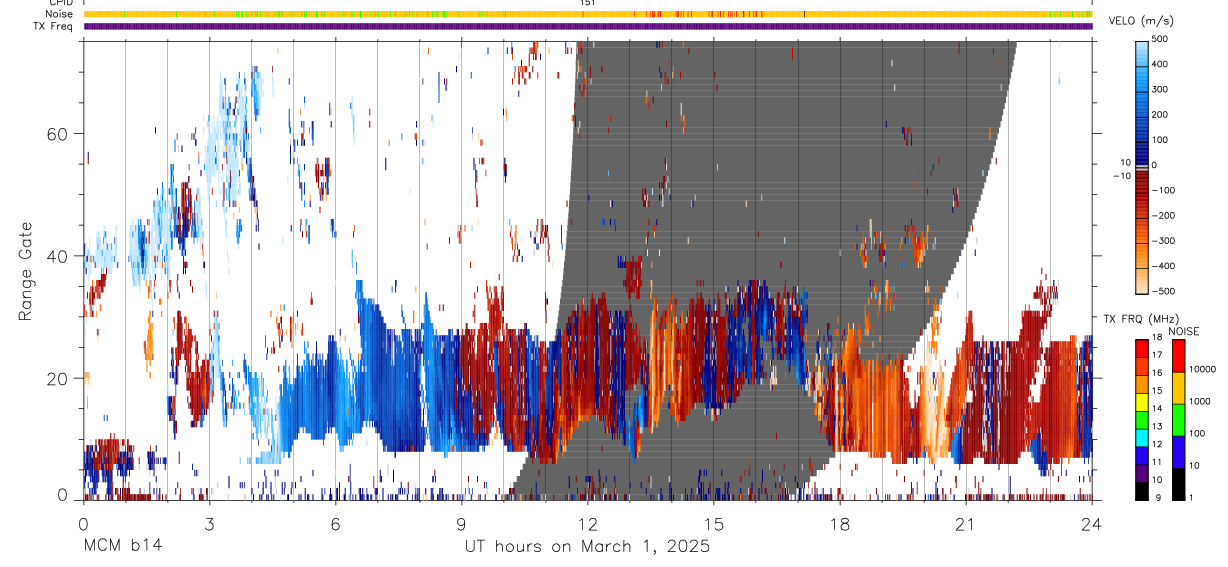Screen dimensions: 1228x567
Task: Click the purple 10–11 MHz swatch in TX FRQ legend
Action: 1142,472
